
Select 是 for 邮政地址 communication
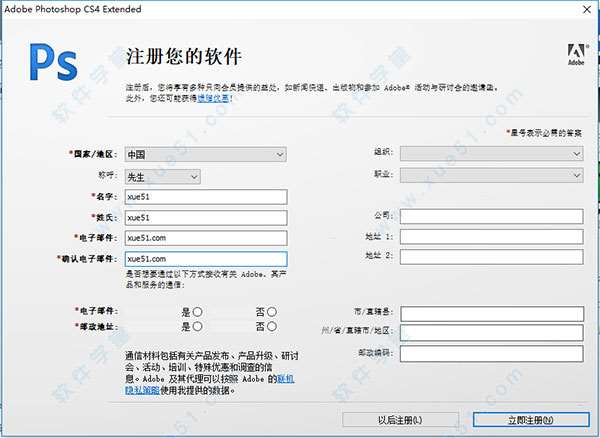(x=197, y=326)
